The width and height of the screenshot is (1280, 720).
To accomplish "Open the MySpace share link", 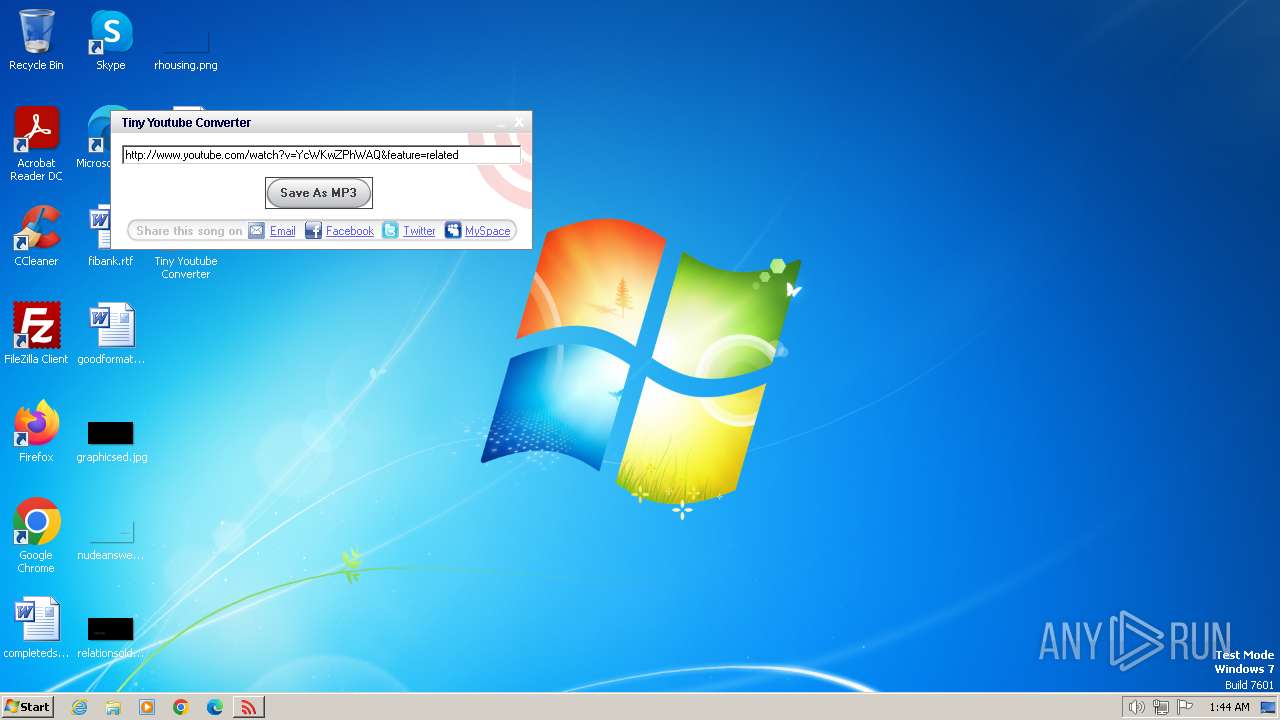I will coord(488,231).
